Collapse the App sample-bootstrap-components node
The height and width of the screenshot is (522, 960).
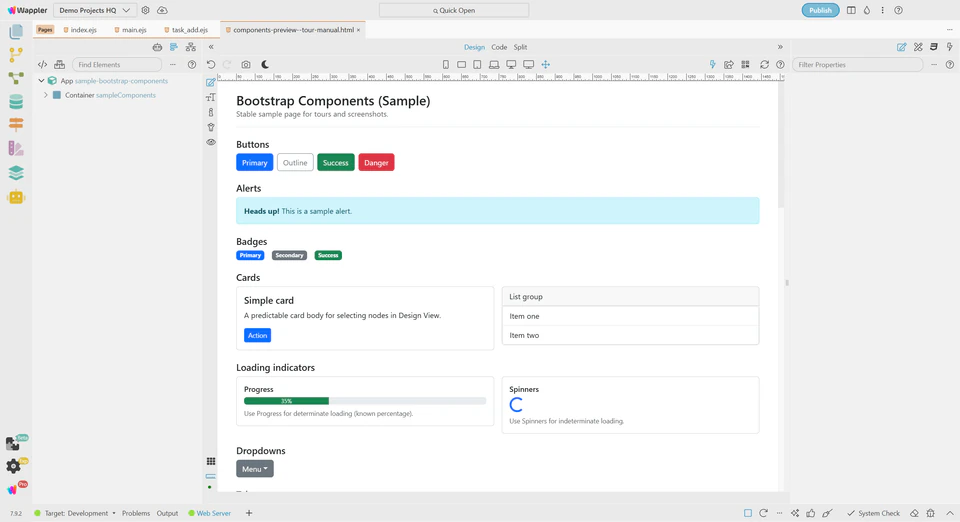(41, 81)
